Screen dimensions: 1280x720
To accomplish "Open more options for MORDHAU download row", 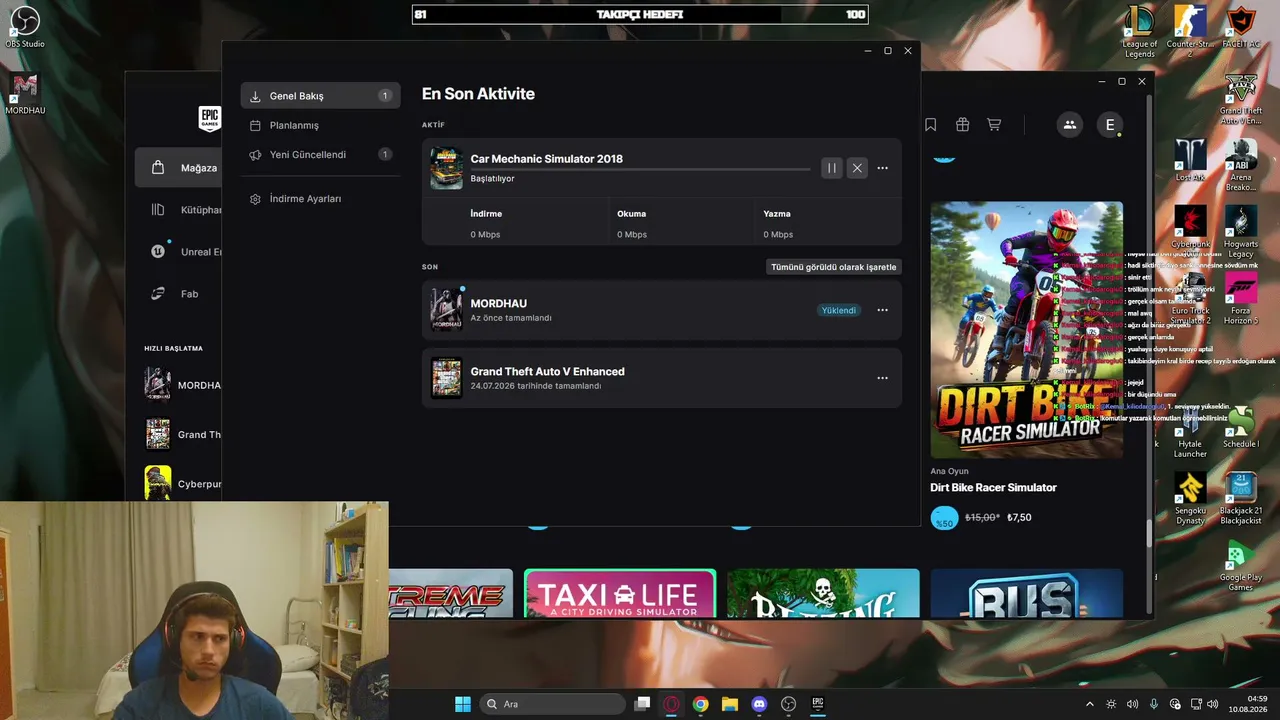I will pyautogui.click(x=882, y=310).
